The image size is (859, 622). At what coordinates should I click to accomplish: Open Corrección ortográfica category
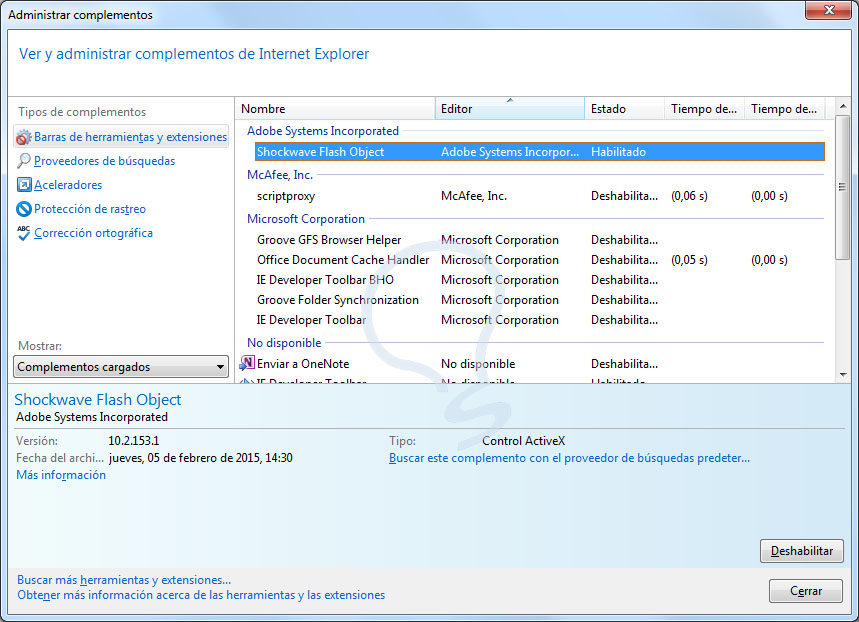tap(93, 233)
